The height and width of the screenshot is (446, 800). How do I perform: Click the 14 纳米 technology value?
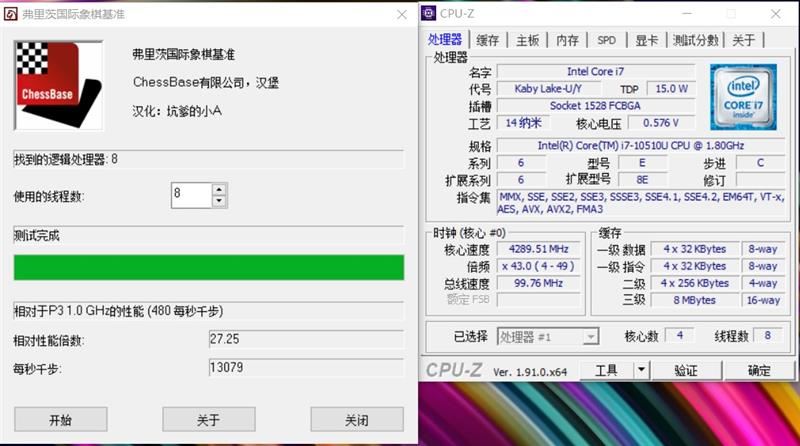[523, 123]
